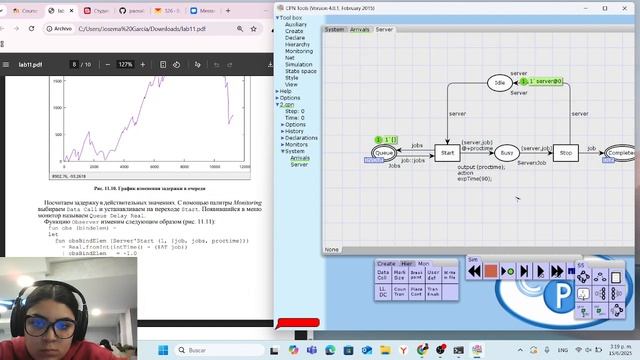Select the LL DC monitor tool
The width and height of the screenshot is (640, 360).
[383, 291]
